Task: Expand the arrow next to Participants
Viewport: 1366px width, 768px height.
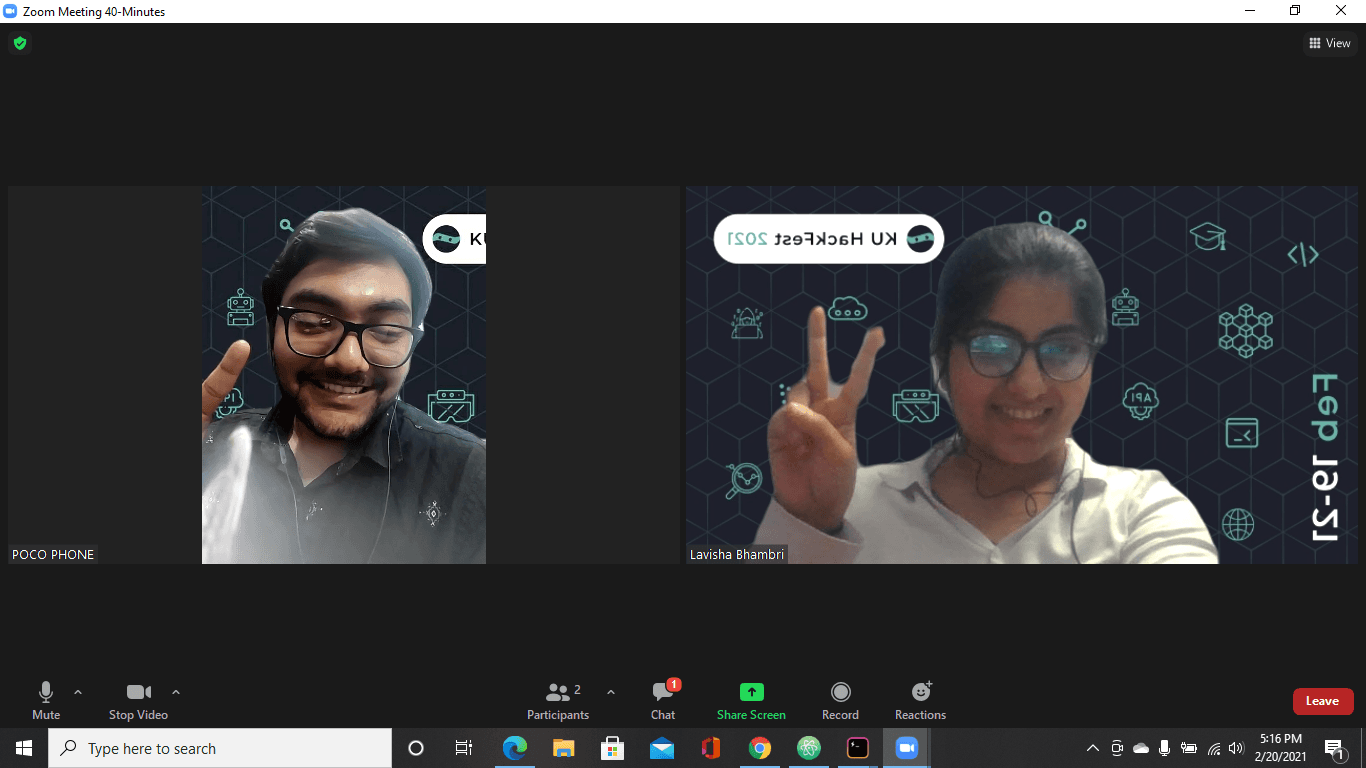Action: pos(611,692)
